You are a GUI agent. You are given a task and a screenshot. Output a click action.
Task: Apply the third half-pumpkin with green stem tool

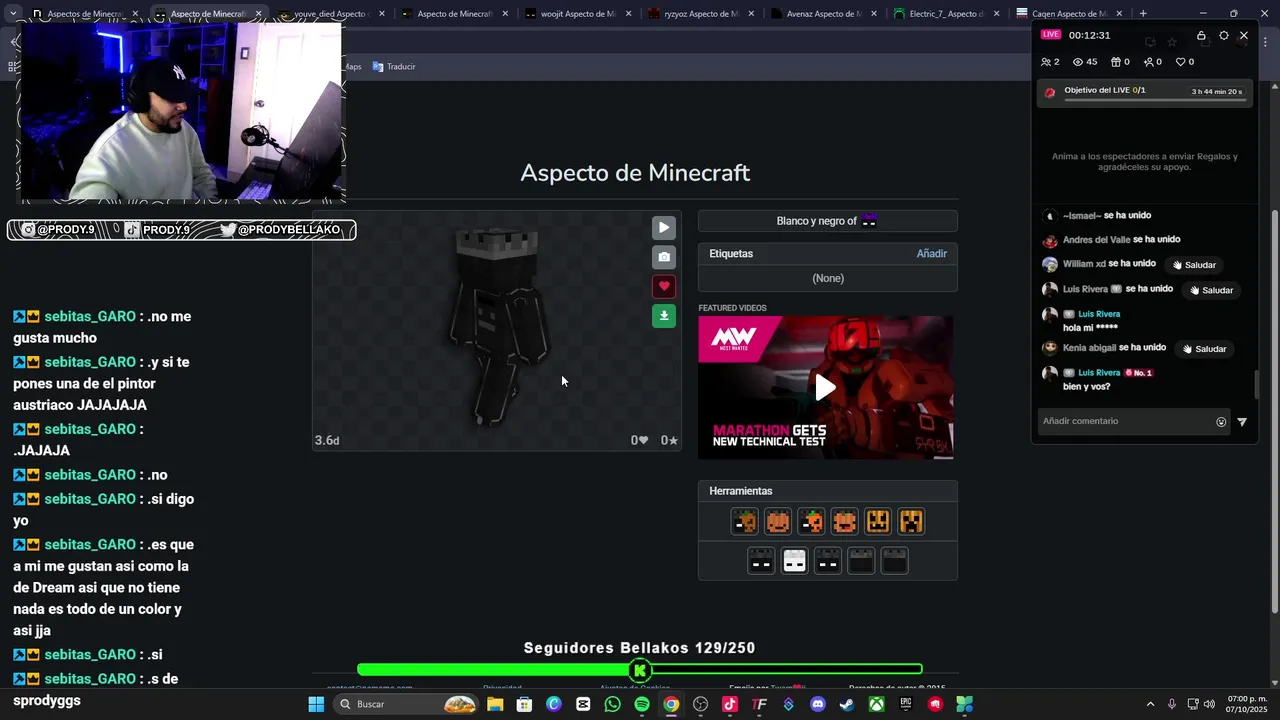coord(811,521)
